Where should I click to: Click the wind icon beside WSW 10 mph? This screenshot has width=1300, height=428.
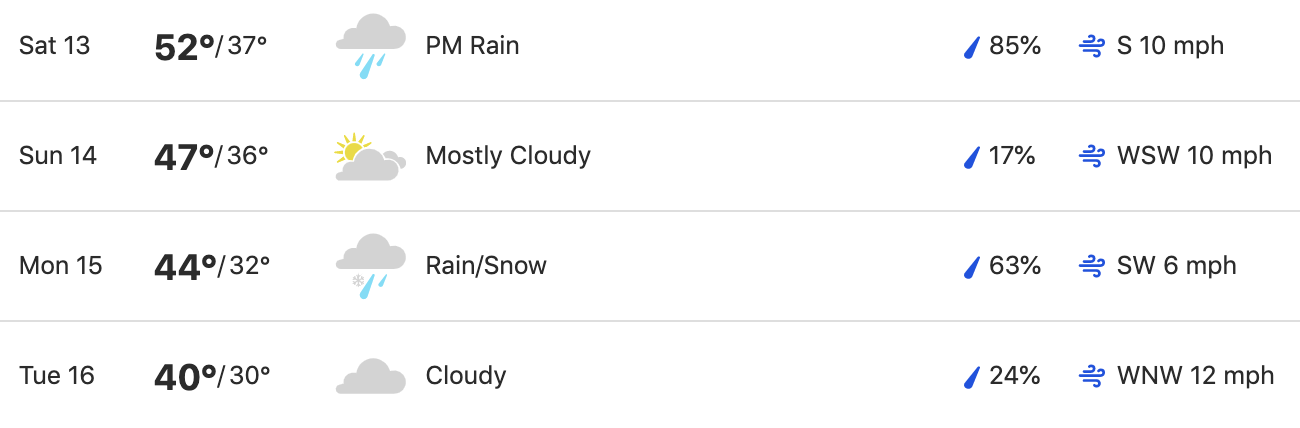pyautogui.click(x=1091, y=156)
